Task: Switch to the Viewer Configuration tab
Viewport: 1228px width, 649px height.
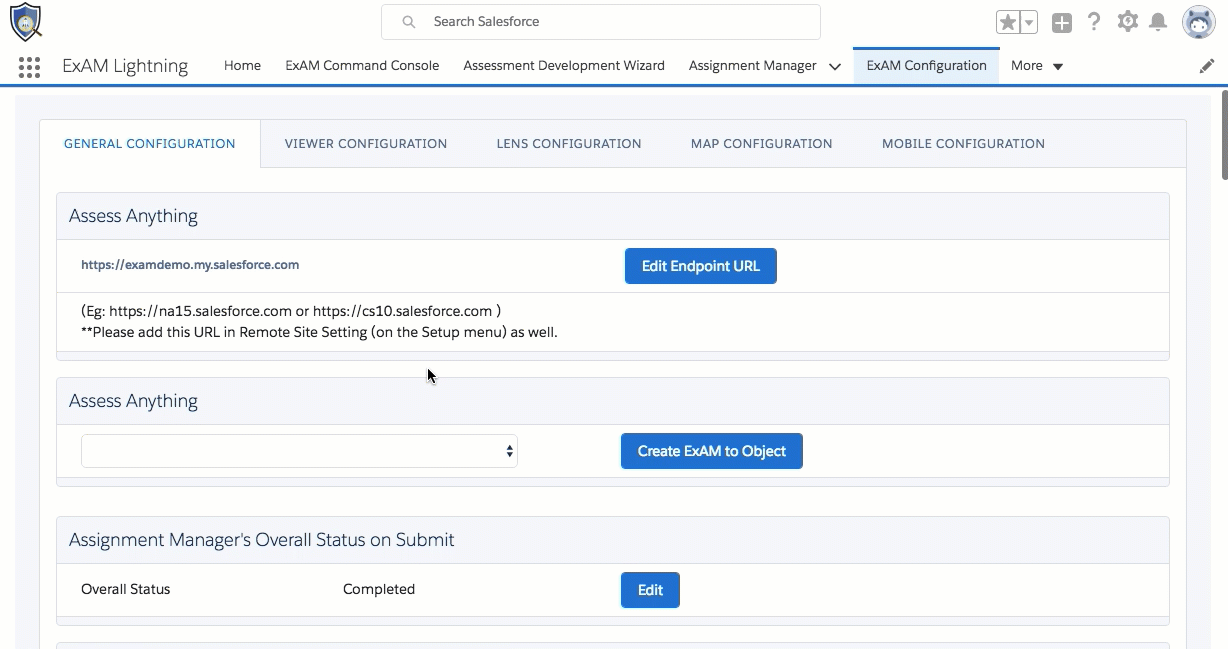Action: pos(366,143)
